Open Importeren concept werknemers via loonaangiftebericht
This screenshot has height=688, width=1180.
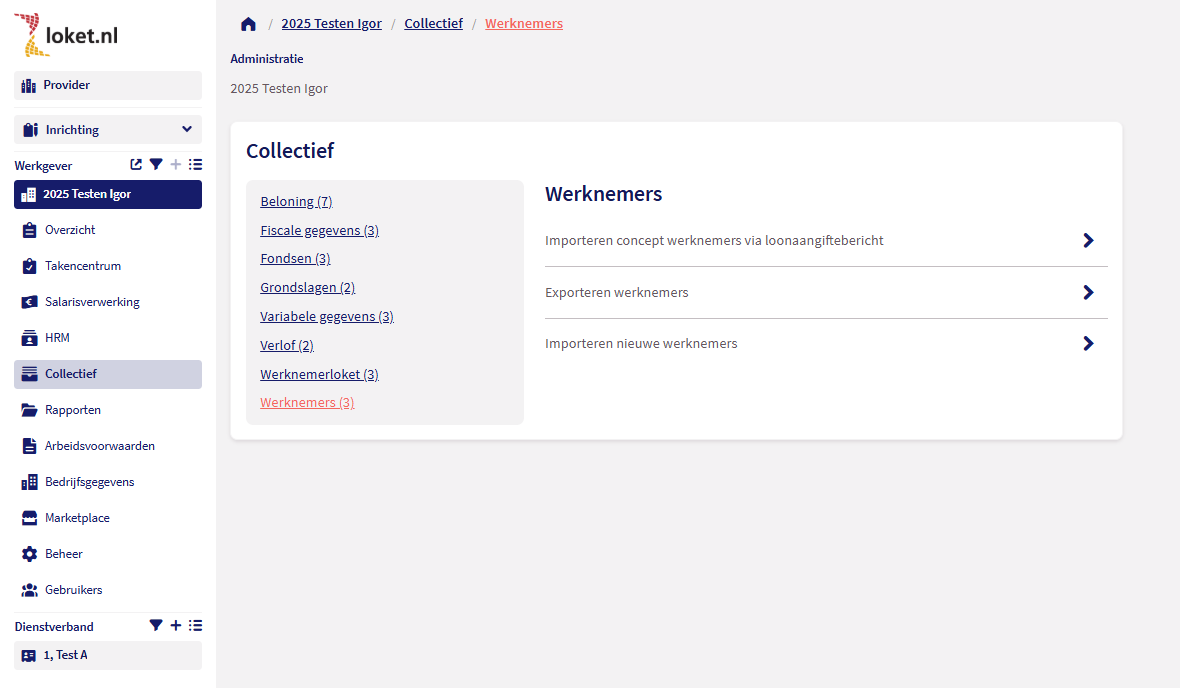pyautogui.click(x=714, y=241)
